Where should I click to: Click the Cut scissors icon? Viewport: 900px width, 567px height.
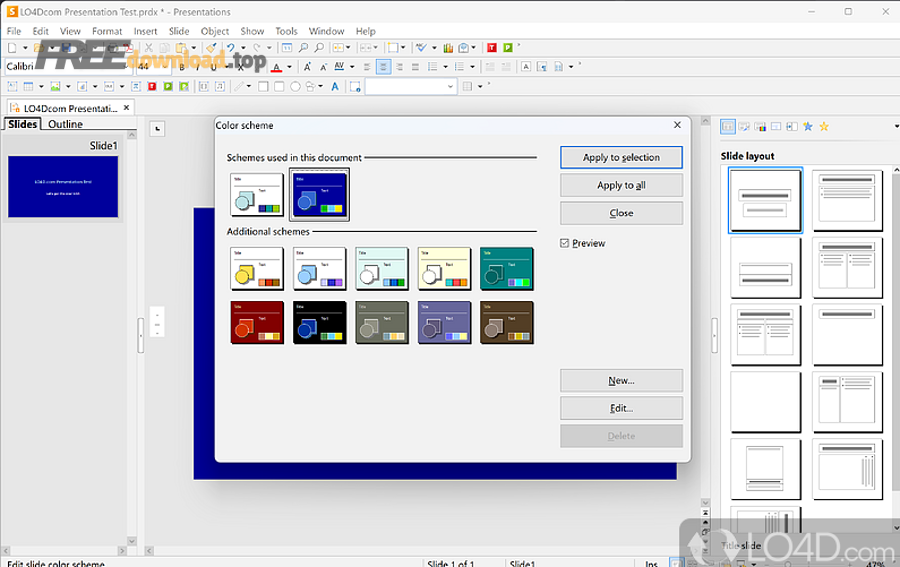pos(149,48)
